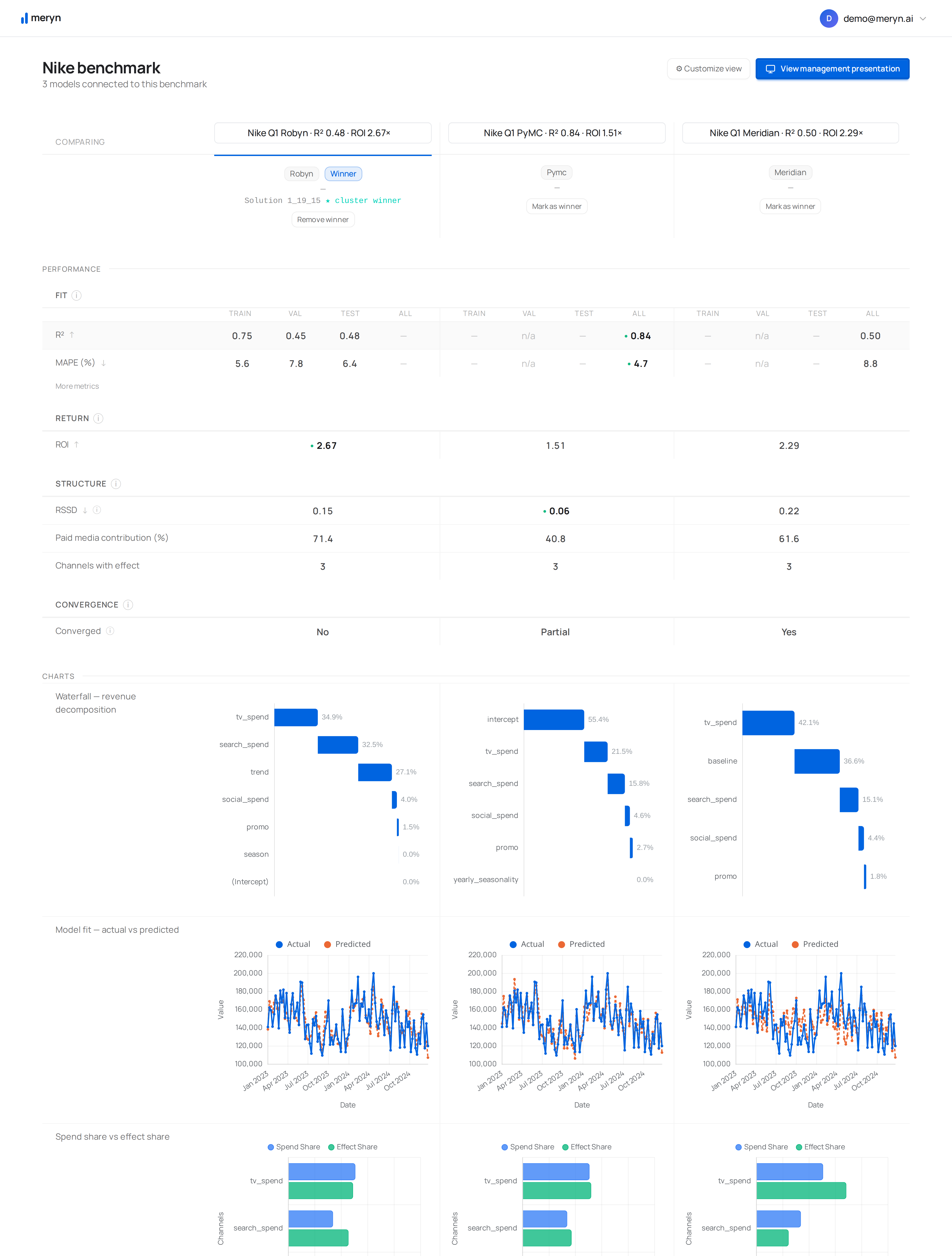Show info for STRUCTURE section
The height and width of the screenshot is (1256, 952).
116,484
